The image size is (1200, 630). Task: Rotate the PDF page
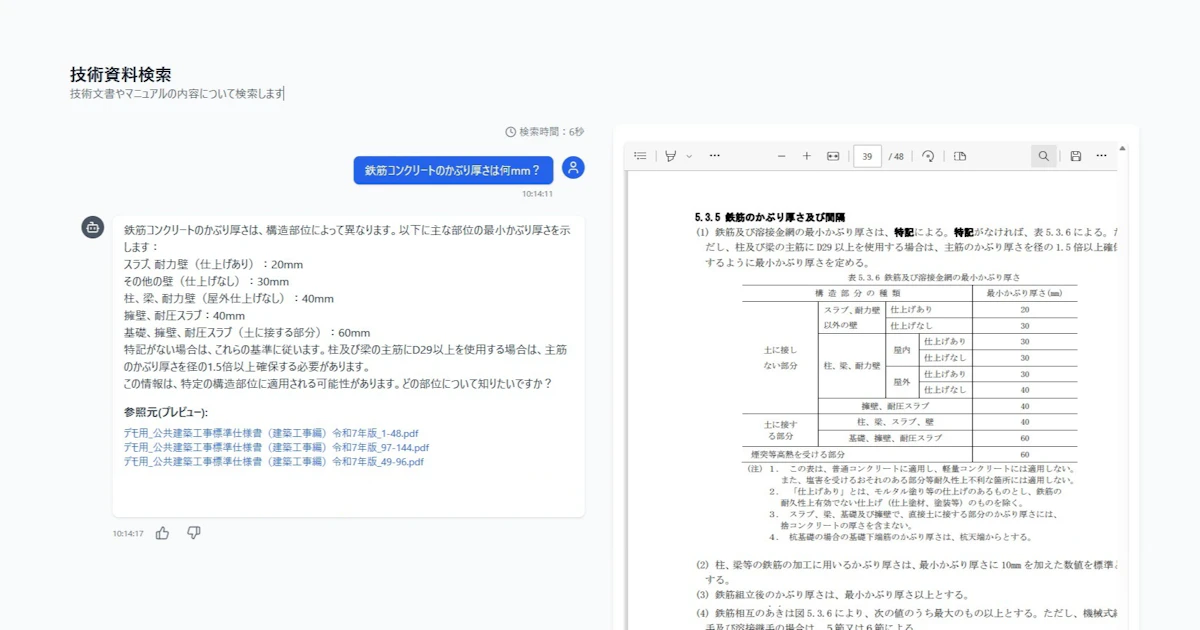coord(928,156)
